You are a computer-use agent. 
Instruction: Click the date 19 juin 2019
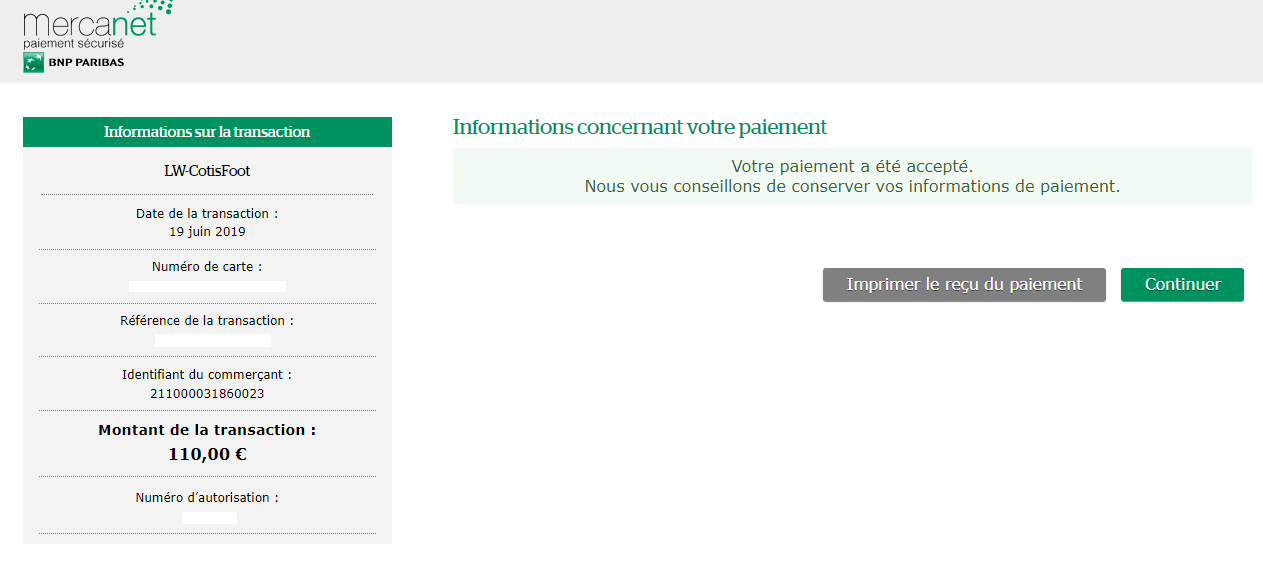click(x=207, y=231)
